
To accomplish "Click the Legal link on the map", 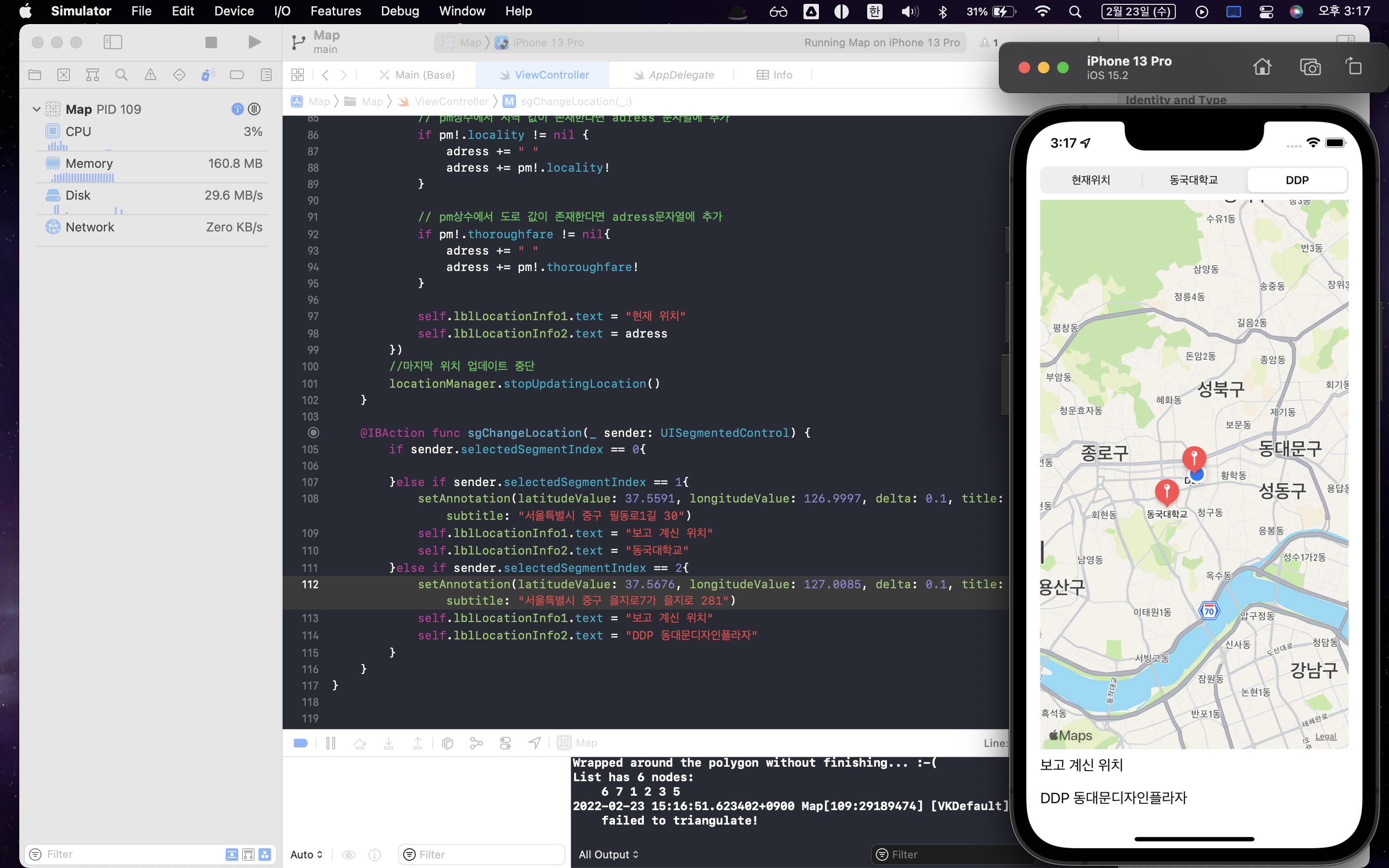I will 1325,736.
